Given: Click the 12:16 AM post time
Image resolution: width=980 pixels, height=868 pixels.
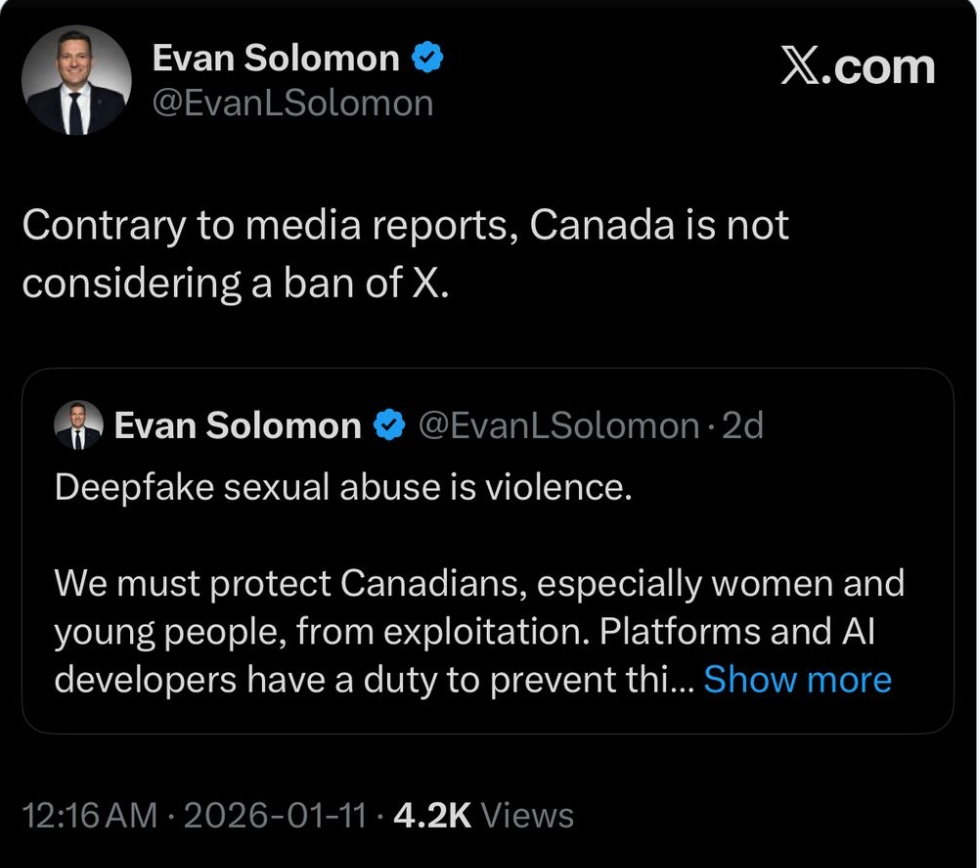Looking at the screenshot, I should click(89, 815).
